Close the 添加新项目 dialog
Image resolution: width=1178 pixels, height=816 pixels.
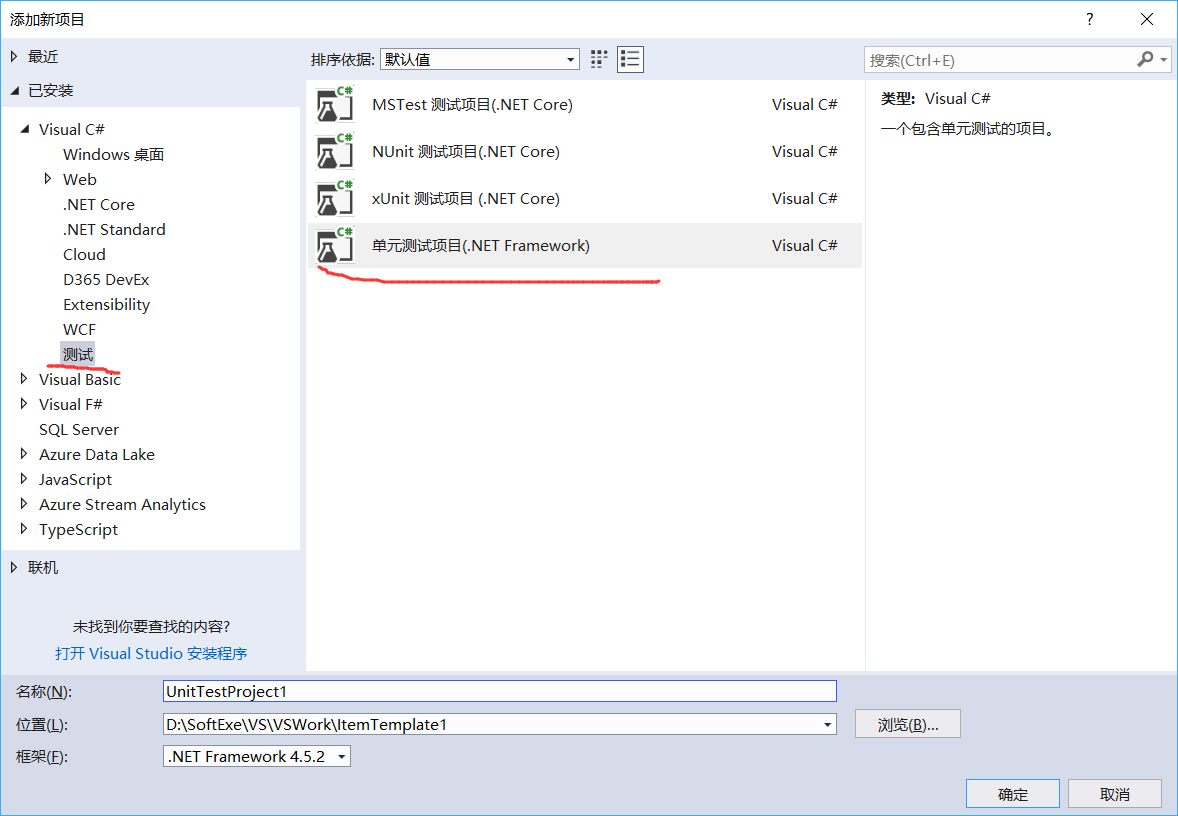[x=1146, y=20]
